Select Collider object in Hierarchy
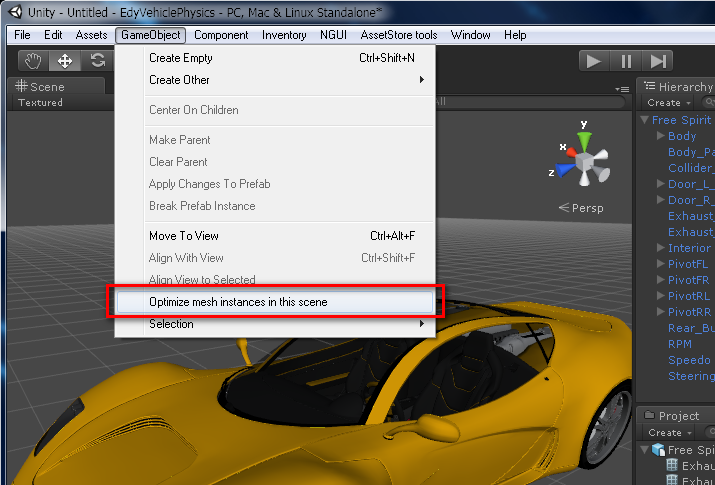The width and height of the screenshot is (715, 485). pyautogui.click(x=691, y=168)
